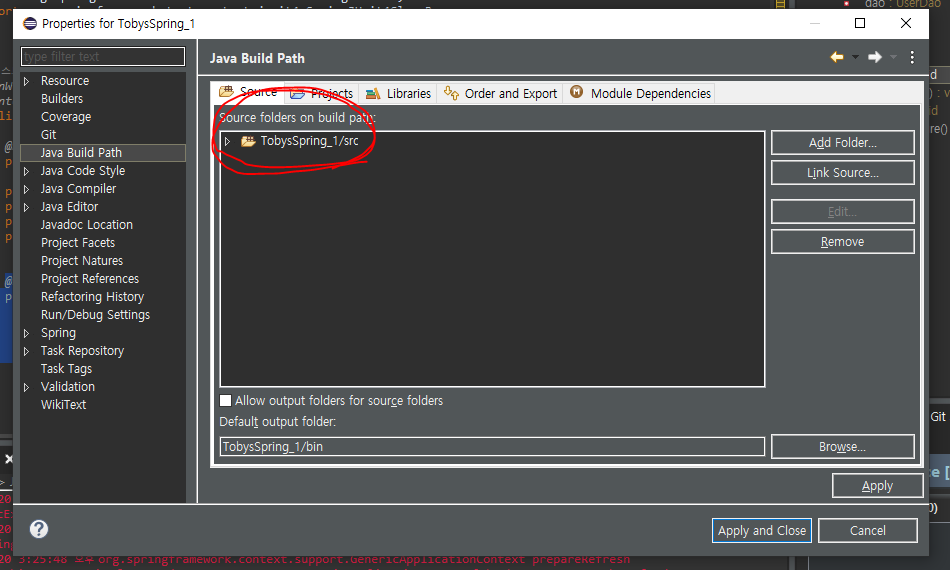Expand the Java Code Style node

[x=26, y=171]
